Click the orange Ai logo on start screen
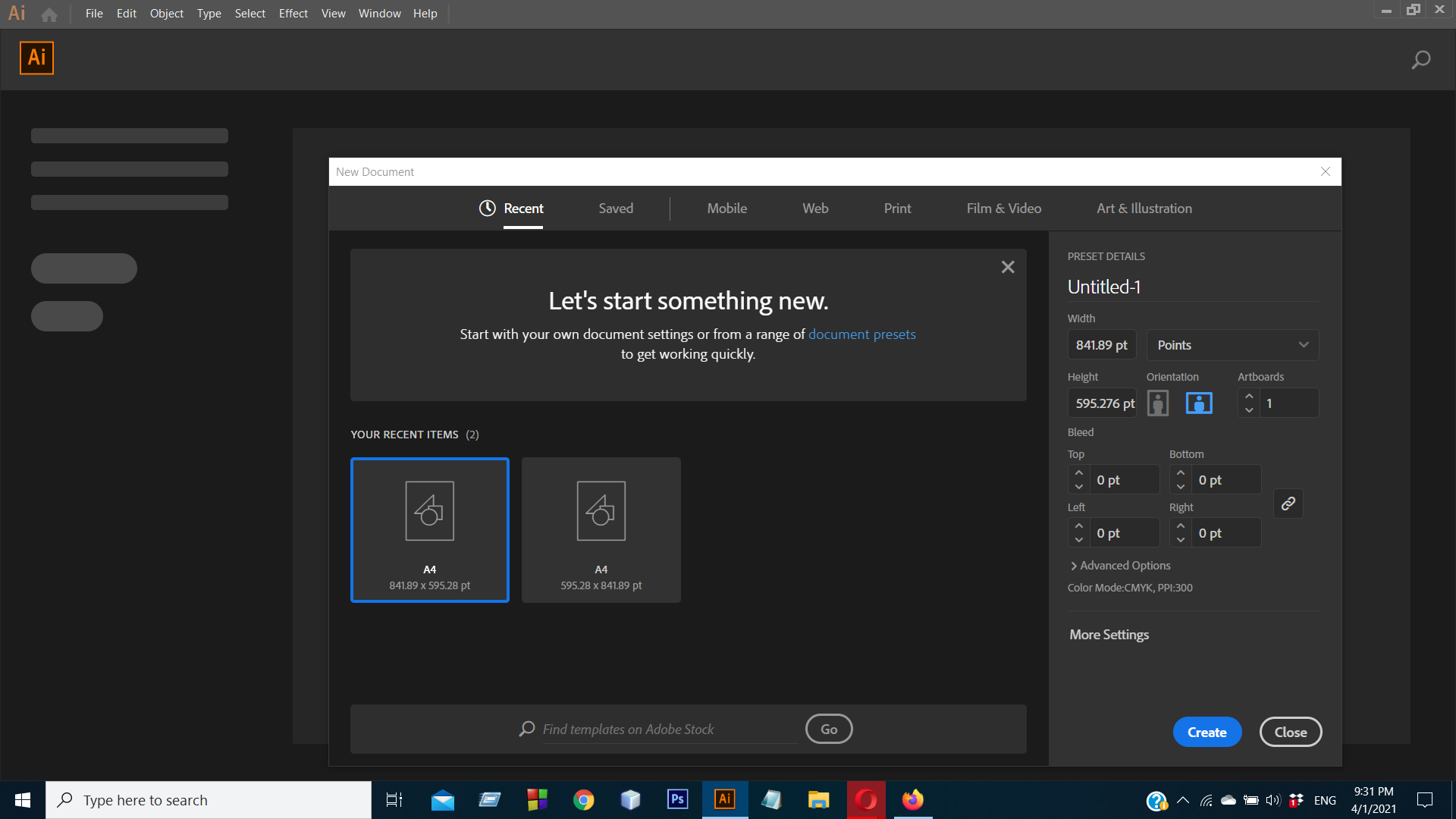 tap(36, 58)
